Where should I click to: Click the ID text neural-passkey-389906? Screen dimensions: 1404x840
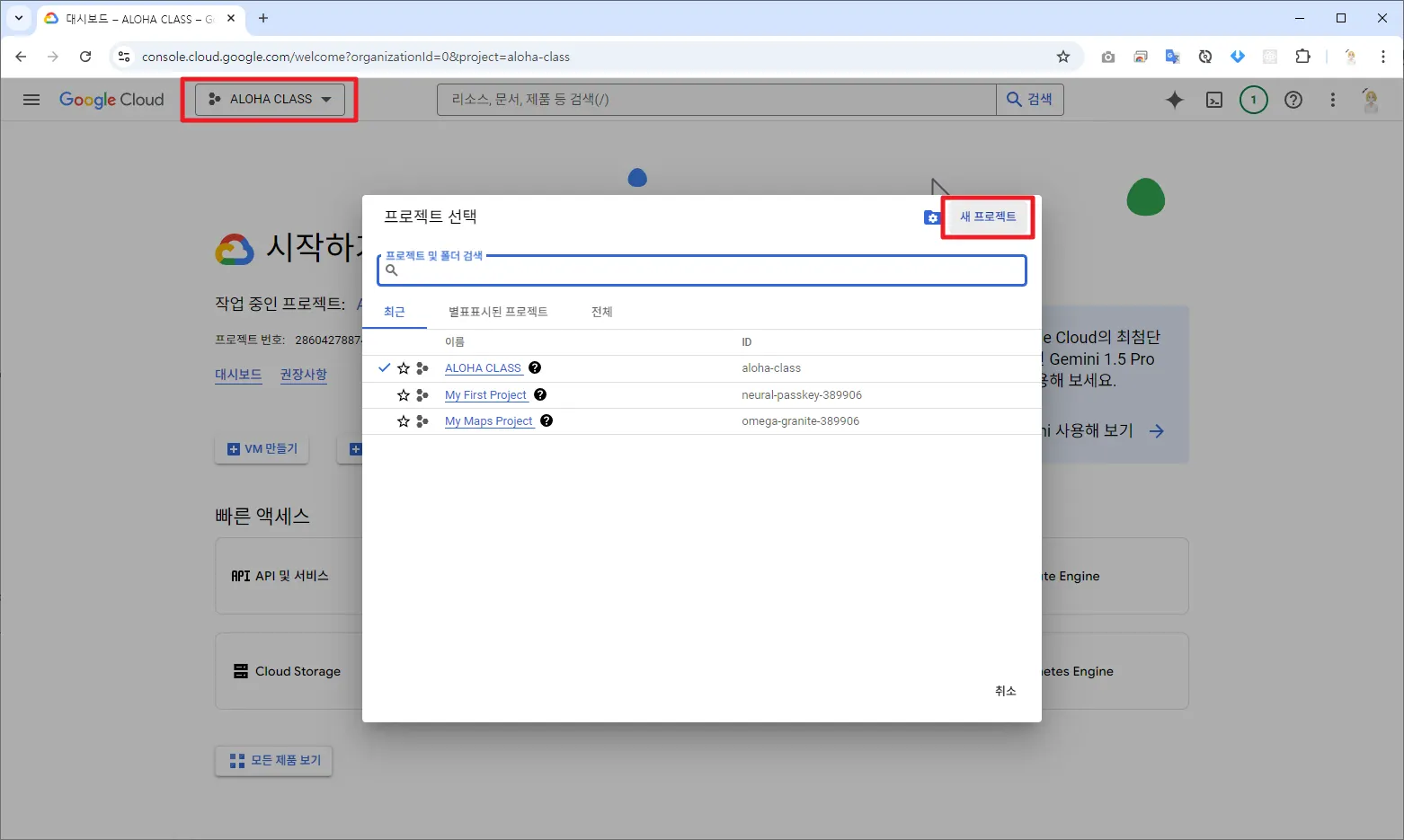point(802,395)
